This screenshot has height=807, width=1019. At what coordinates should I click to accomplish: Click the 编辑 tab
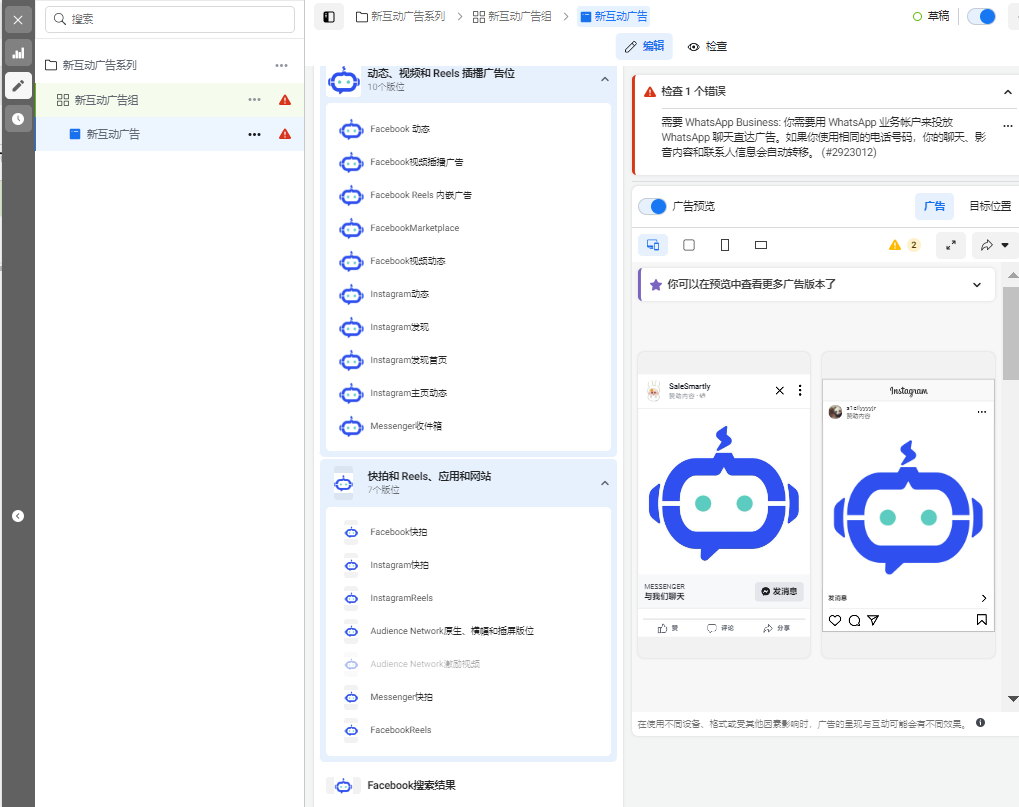(x=644, y=46)
